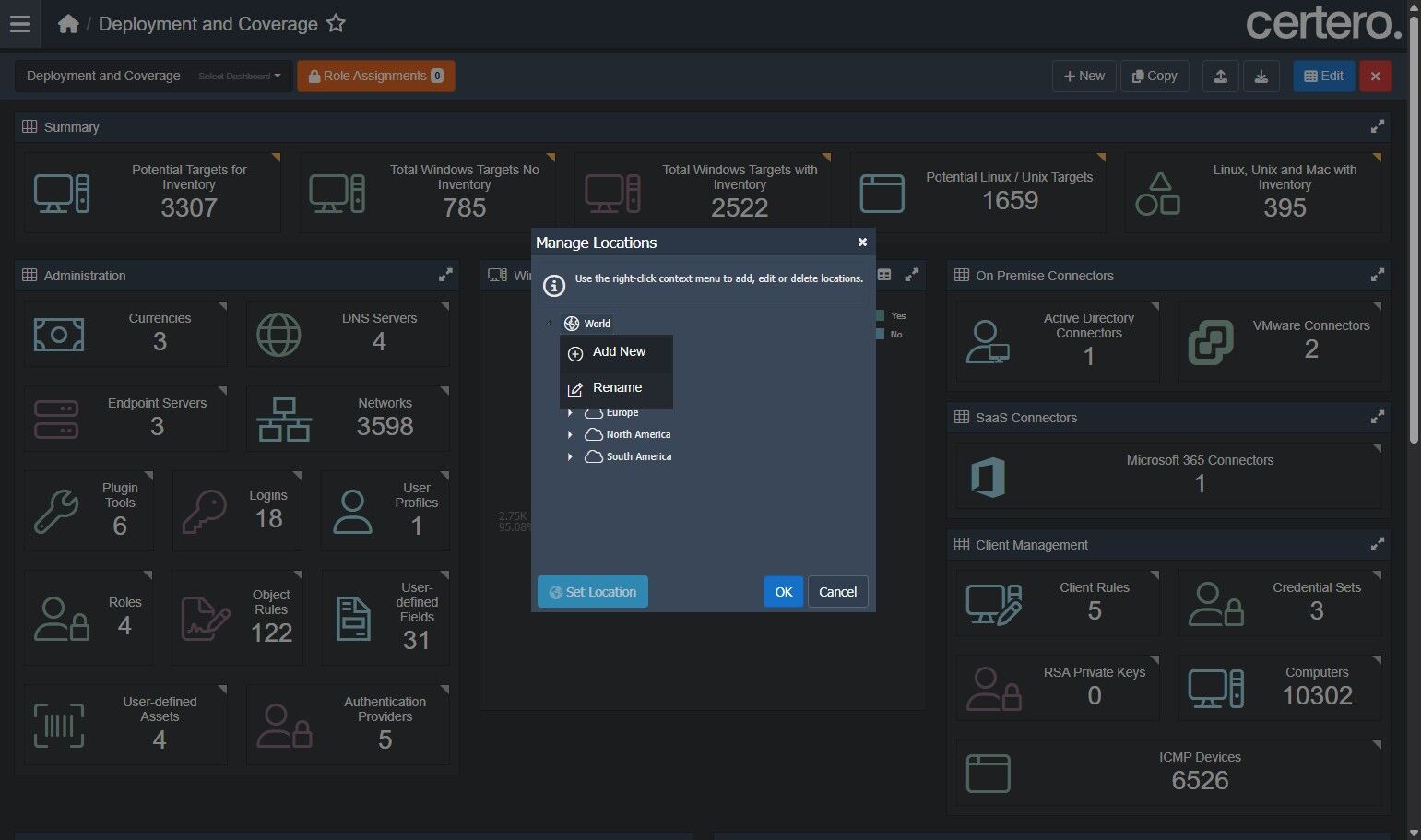Viewport: 1421px width, 840px height.
Task: Toggle the Yes legend entry in the chart
Action: (891, 316)
